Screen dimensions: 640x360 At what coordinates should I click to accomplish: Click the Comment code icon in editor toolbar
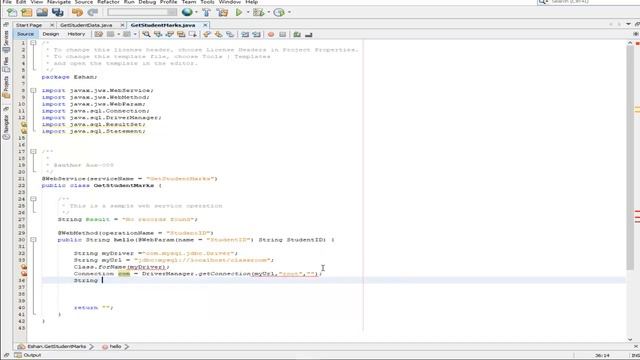pos(297,35)
